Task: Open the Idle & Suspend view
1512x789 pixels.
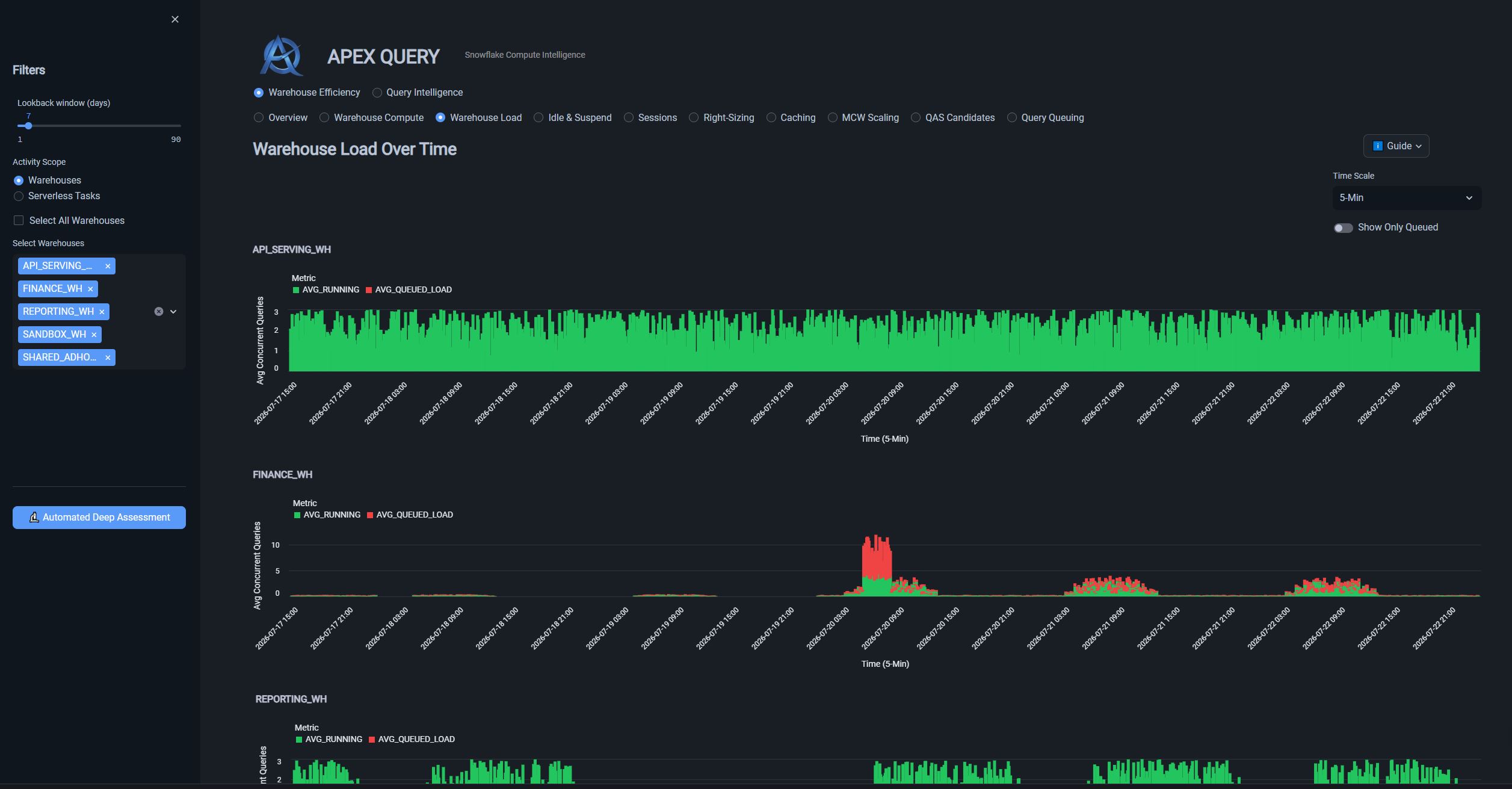Action: click(x=573, y=118)
